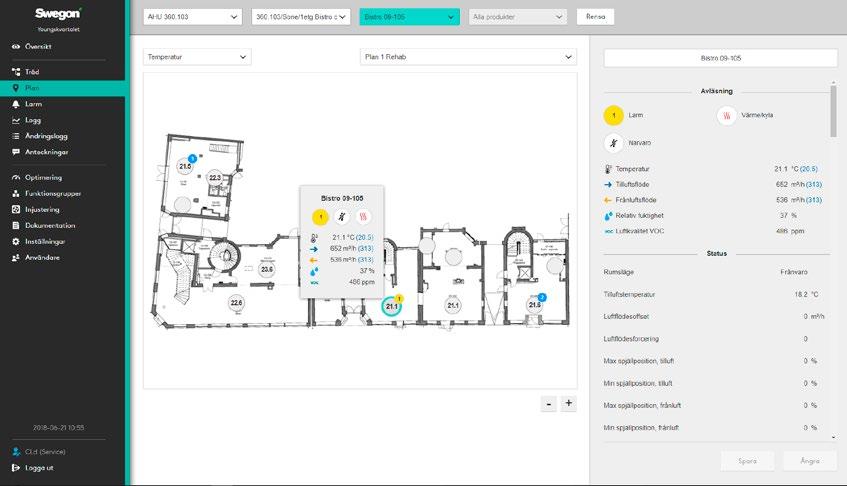Click the gear icon beside Inställningar
This screenshot has height=486, width=847.
[x=16, y=241]
